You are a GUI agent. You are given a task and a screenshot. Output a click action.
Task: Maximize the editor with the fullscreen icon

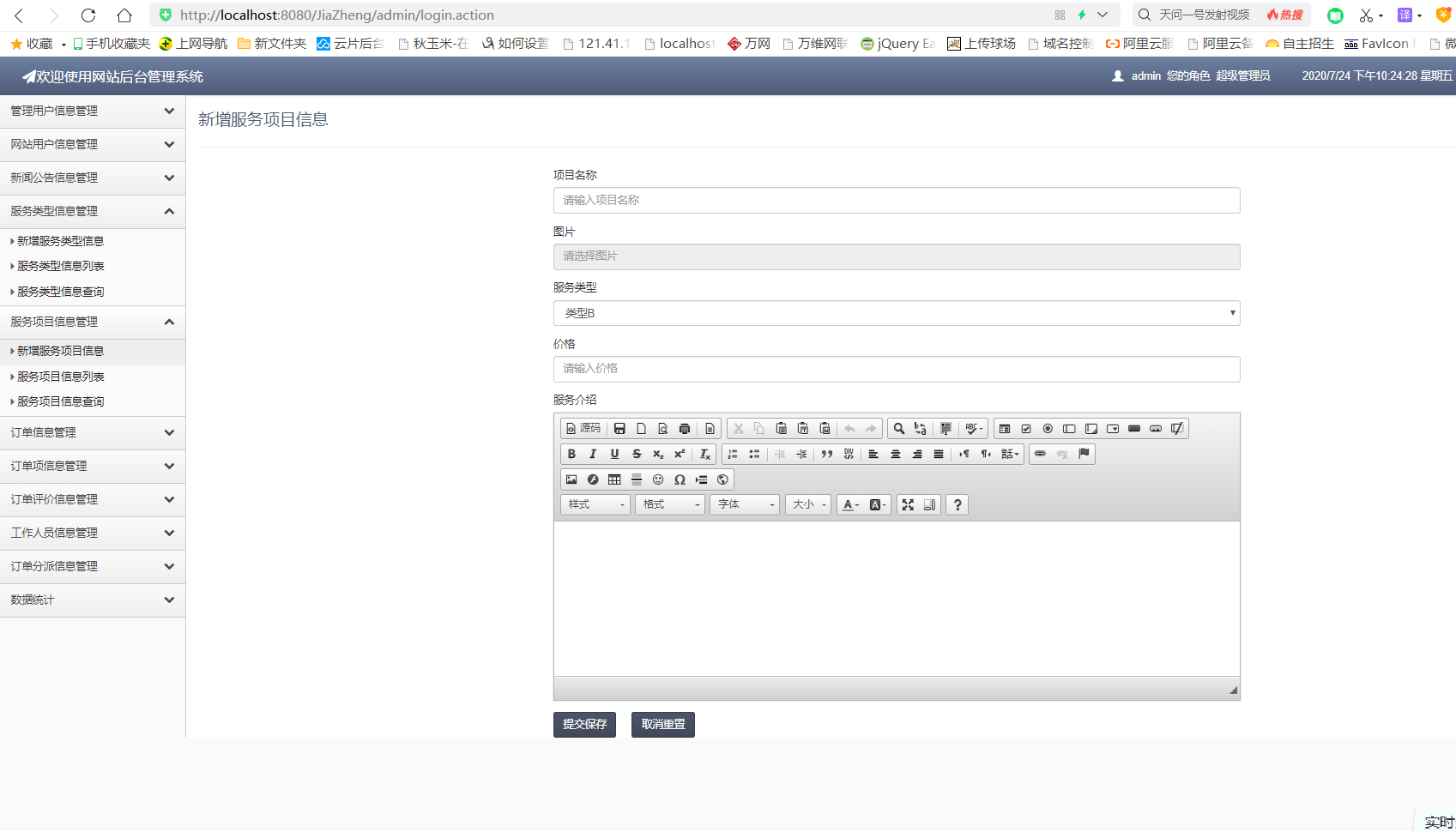(908, 504)
